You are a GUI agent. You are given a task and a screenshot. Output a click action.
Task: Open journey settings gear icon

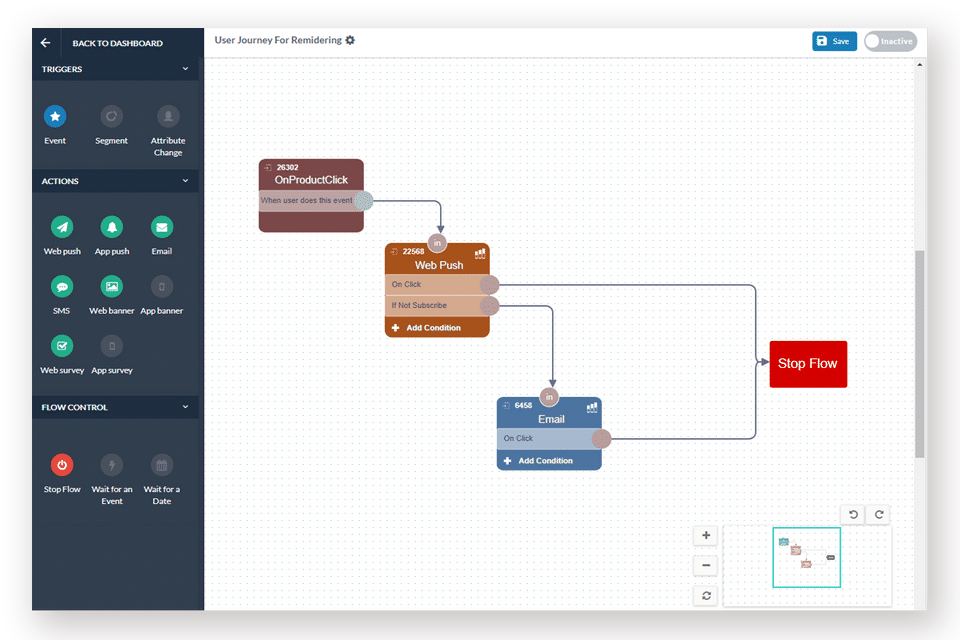click(350, 40)
